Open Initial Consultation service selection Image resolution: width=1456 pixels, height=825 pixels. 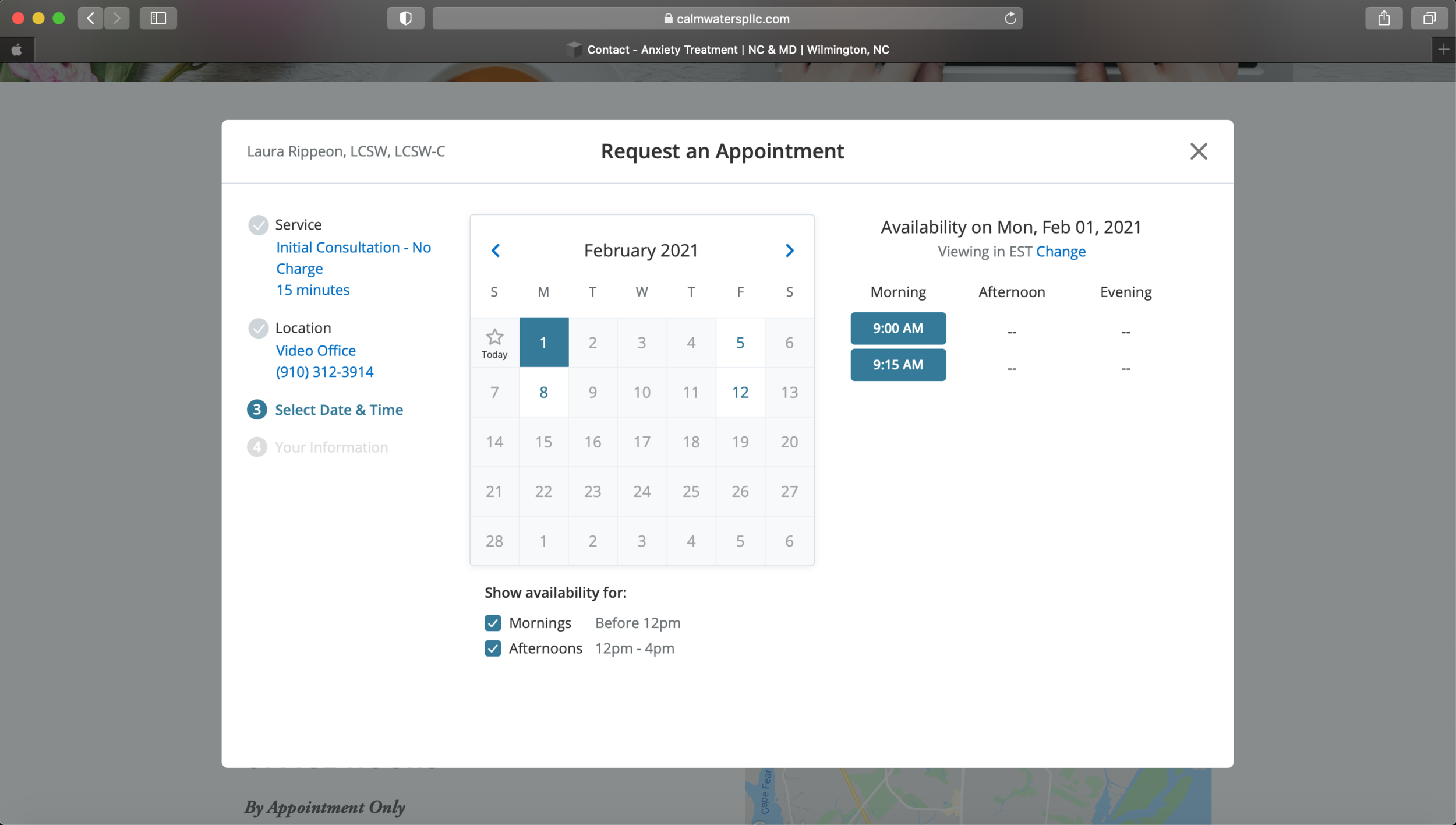point(353,248)
